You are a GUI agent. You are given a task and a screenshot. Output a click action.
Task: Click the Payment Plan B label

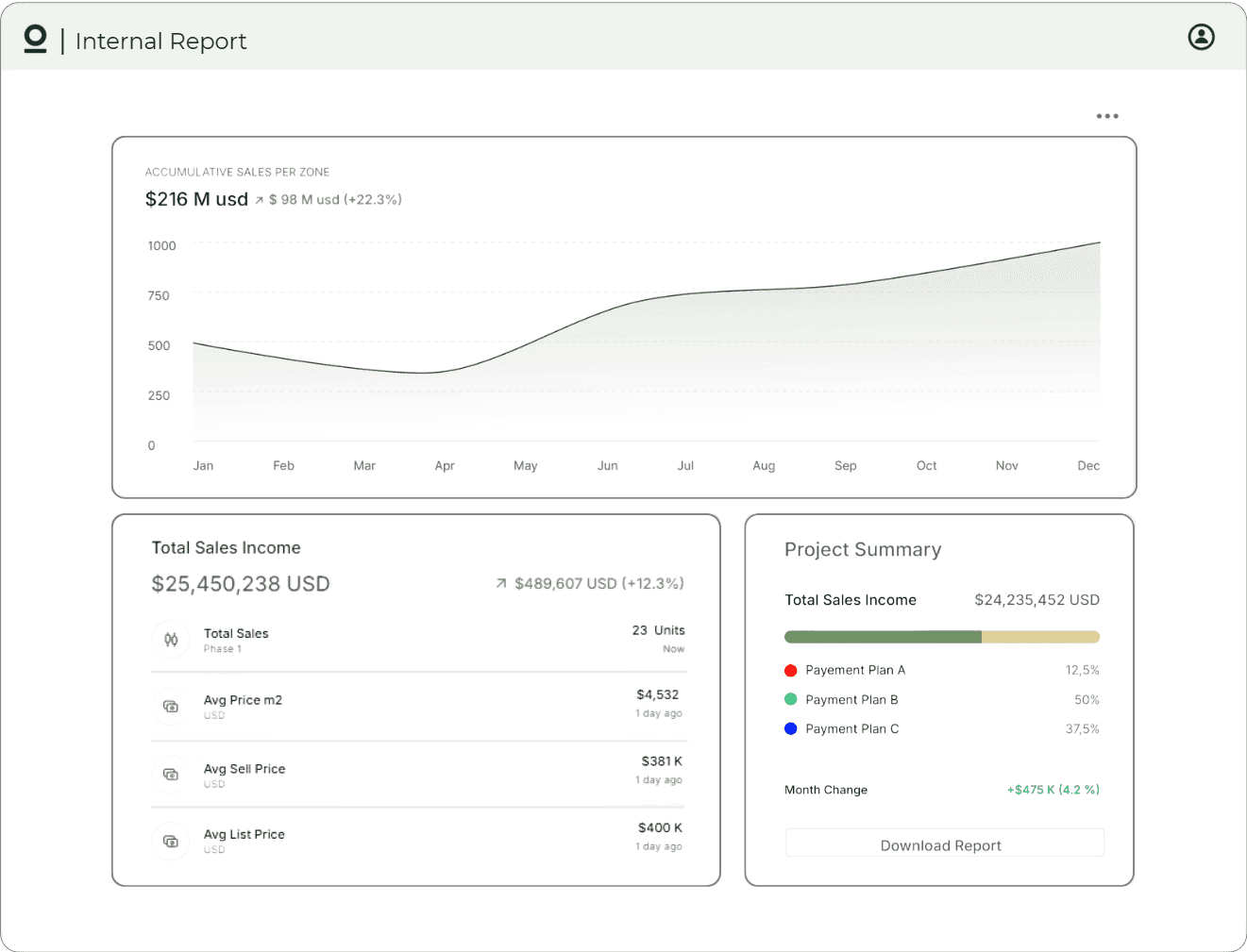point(851,700)
